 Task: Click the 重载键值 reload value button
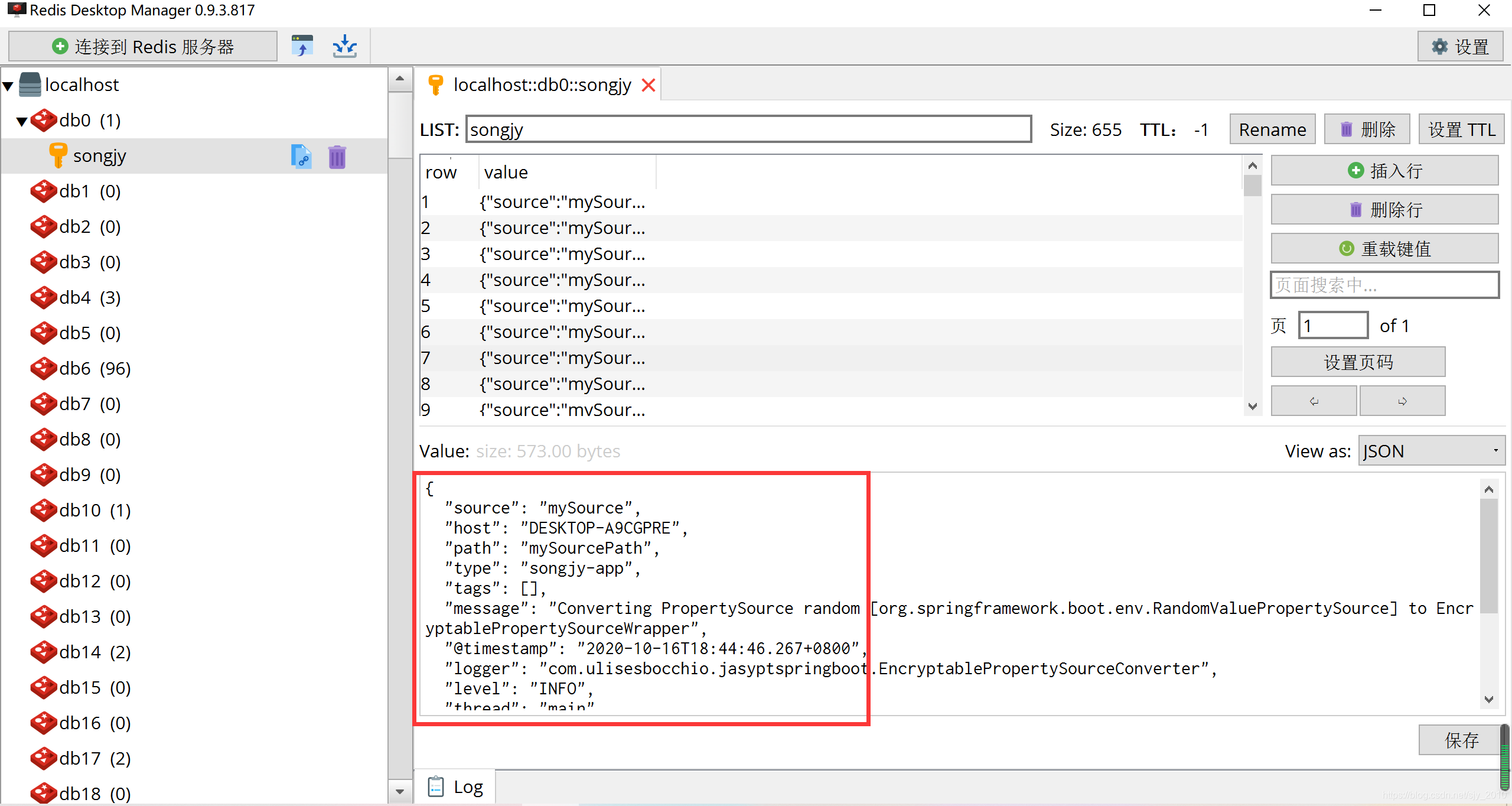1384,249
